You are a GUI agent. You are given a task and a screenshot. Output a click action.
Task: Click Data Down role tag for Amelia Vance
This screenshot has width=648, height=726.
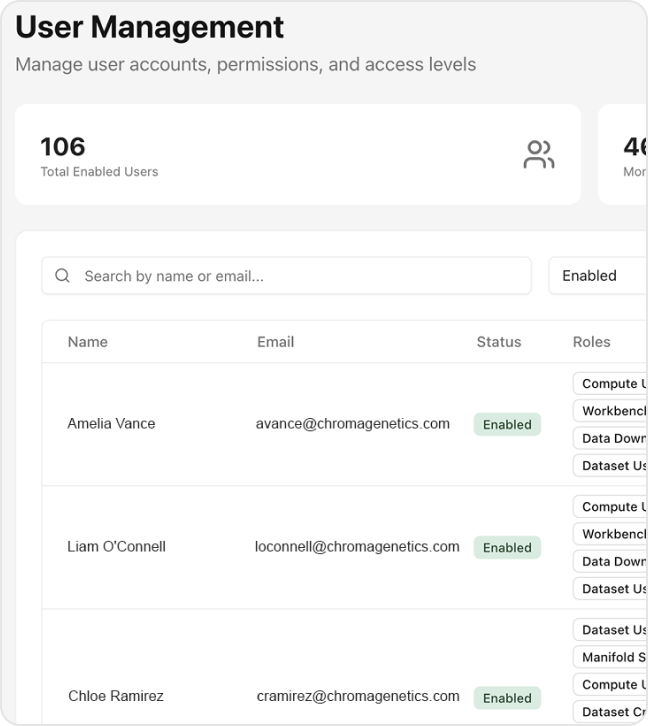610,438
